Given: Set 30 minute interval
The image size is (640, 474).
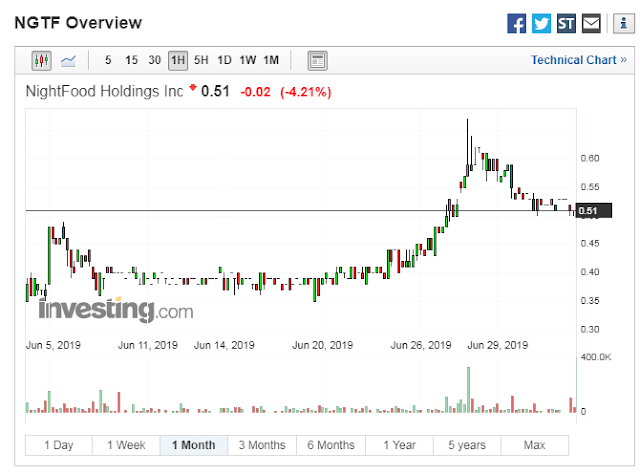Looking at the screenshot, I should (154, 60).
